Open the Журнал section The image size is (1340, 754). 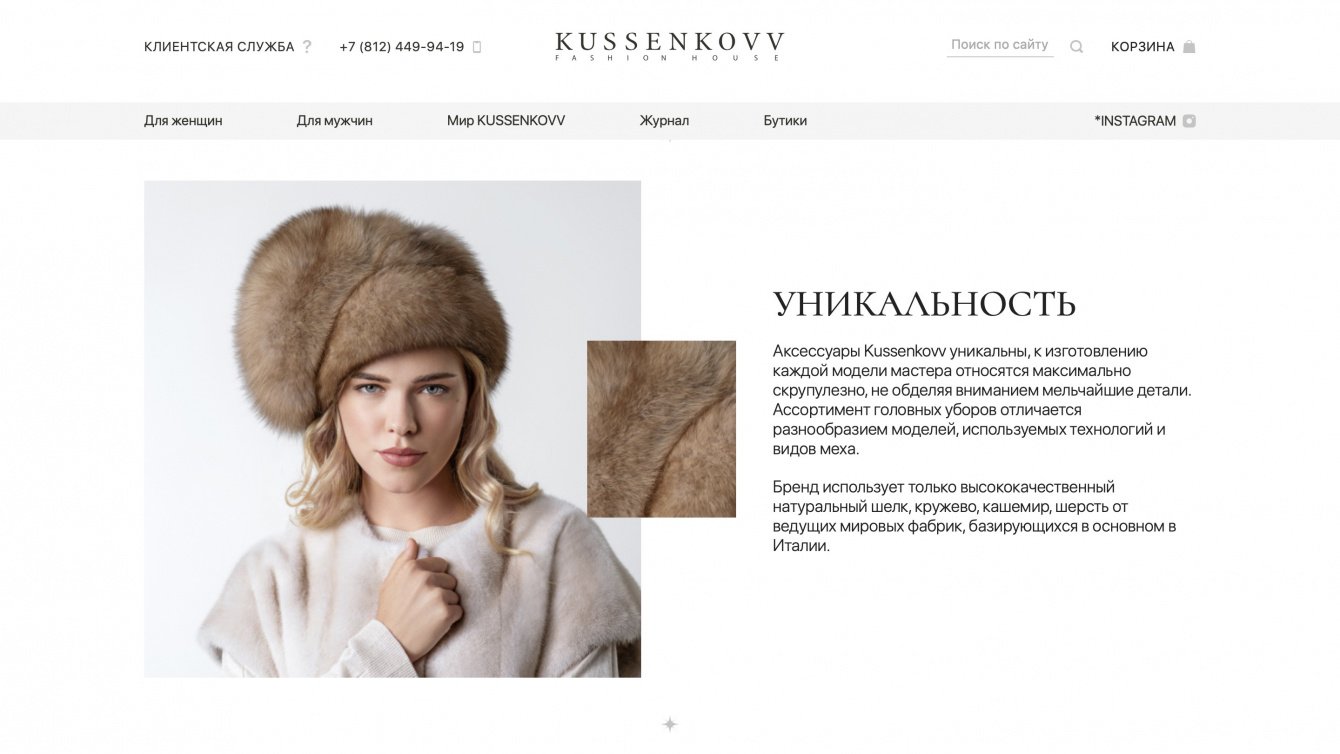[x=664, y=121]
